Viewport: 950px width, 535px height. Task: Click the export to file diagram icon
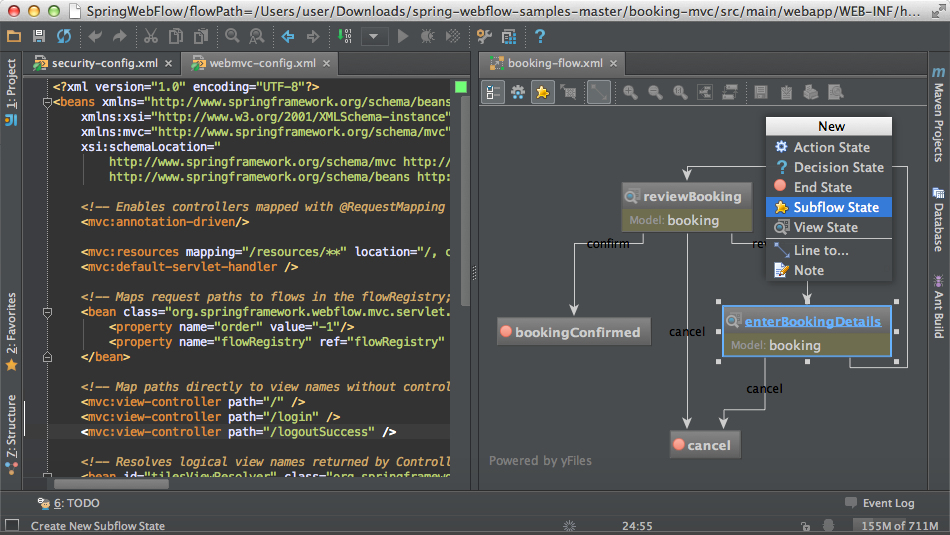tap(786, 92)
